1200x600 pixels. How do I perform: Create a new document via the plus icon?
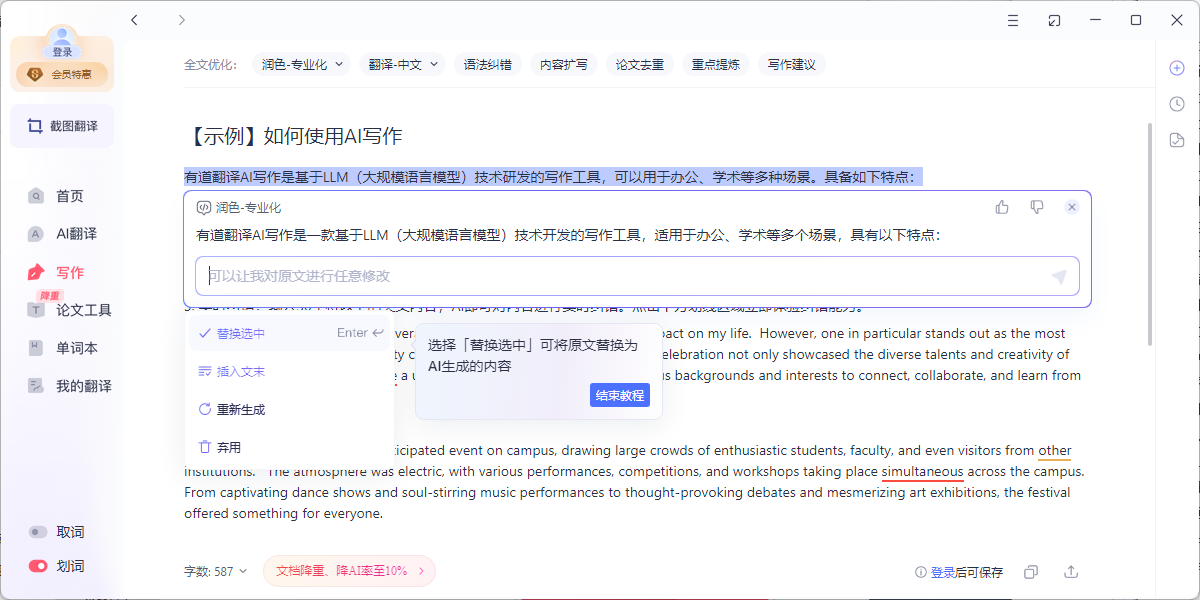1176,67
